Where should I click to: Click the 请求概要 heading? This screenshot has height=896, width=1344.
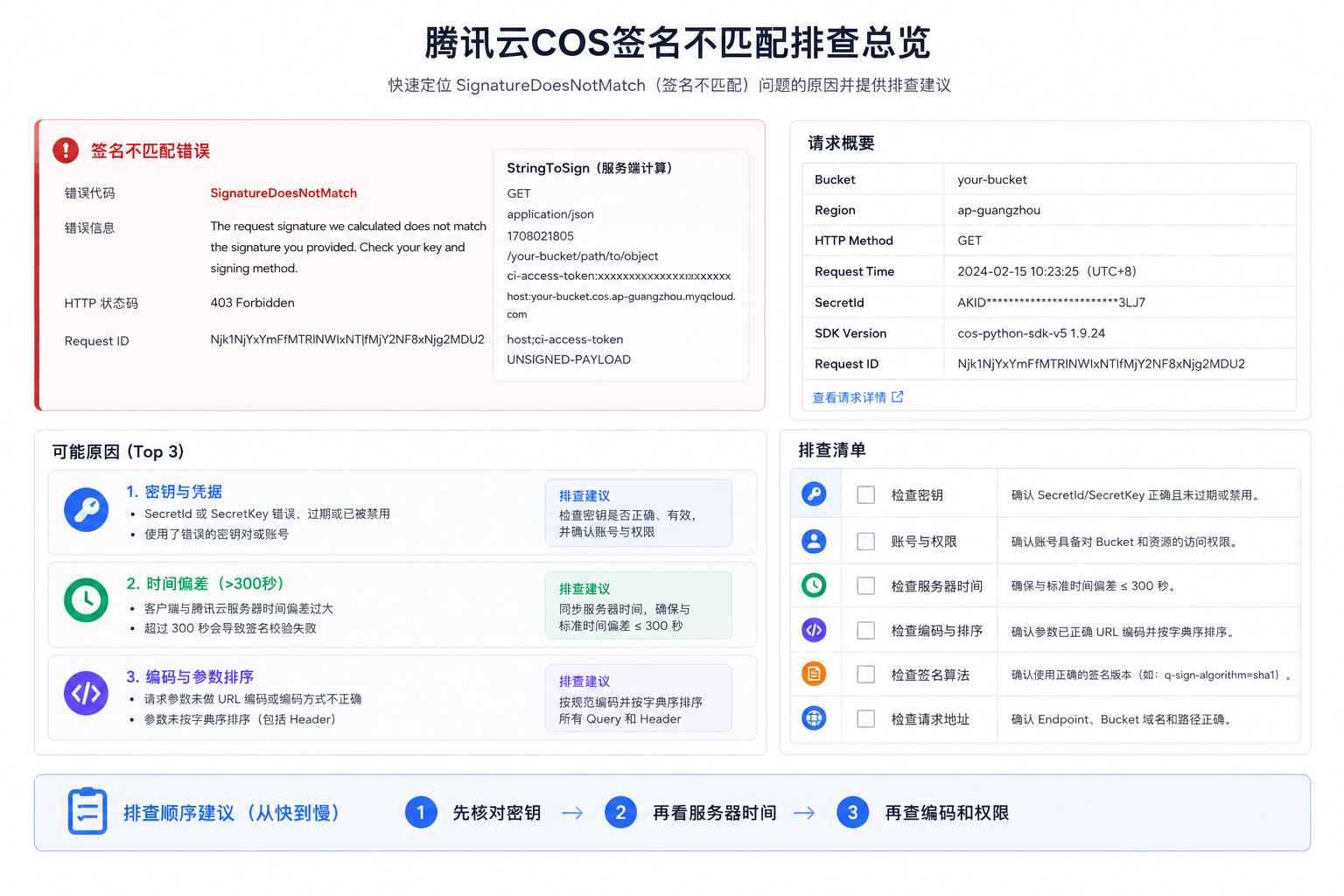coord(841,143)
